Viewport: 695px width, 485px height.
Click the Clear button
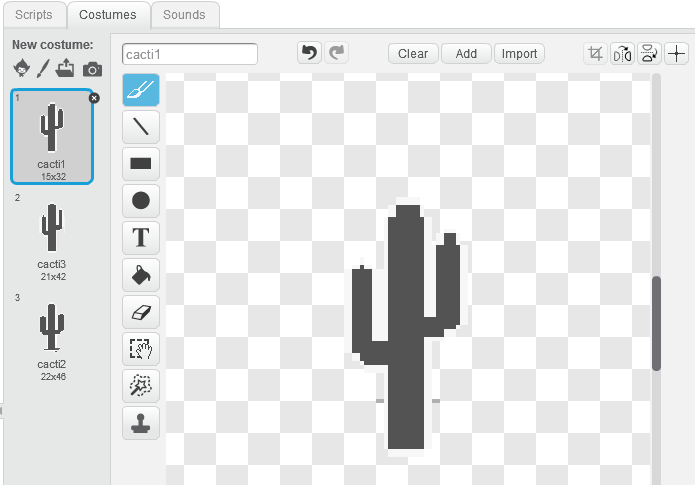click(x=413, y=54)
